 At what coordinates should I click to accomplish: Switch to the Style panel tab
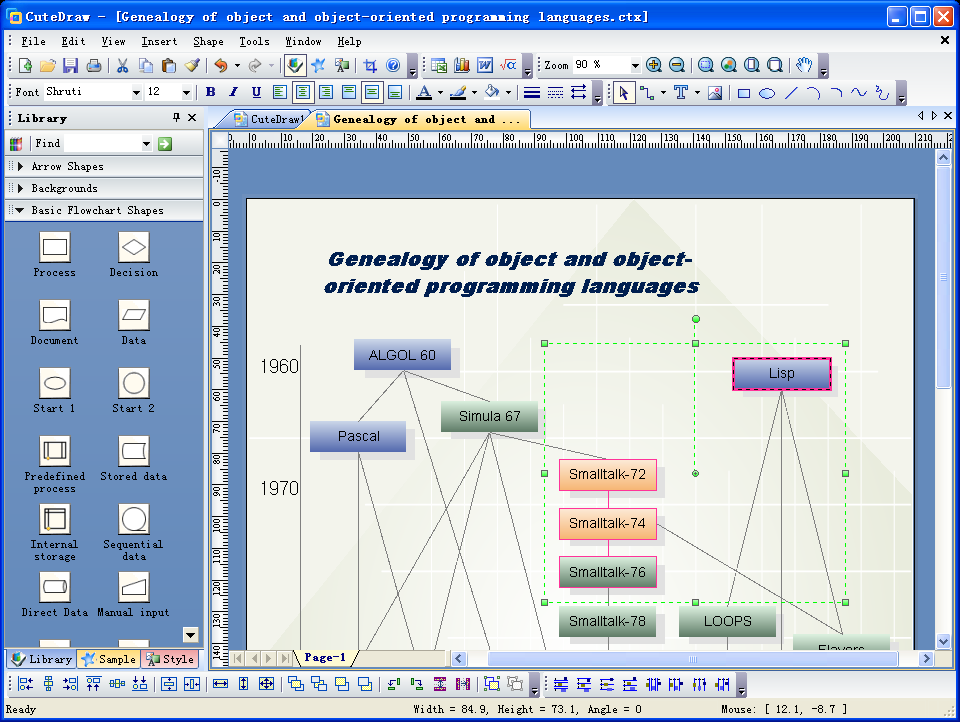[170, 659]
